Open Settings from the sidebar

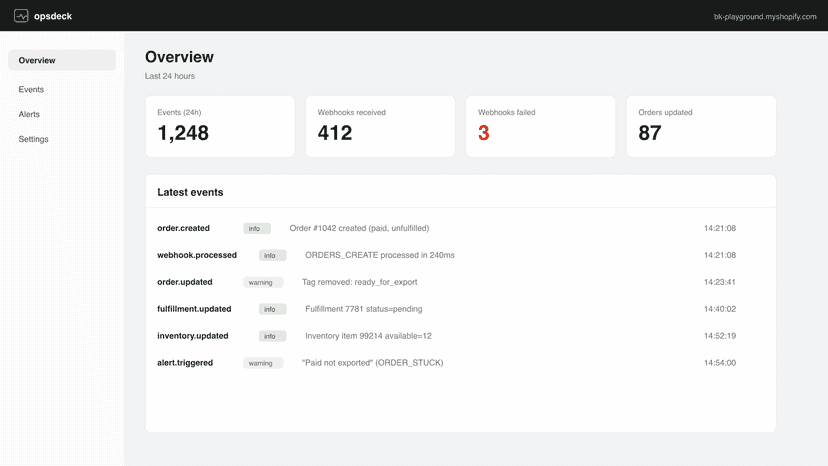pyautogui.click(x=33, y=139)
